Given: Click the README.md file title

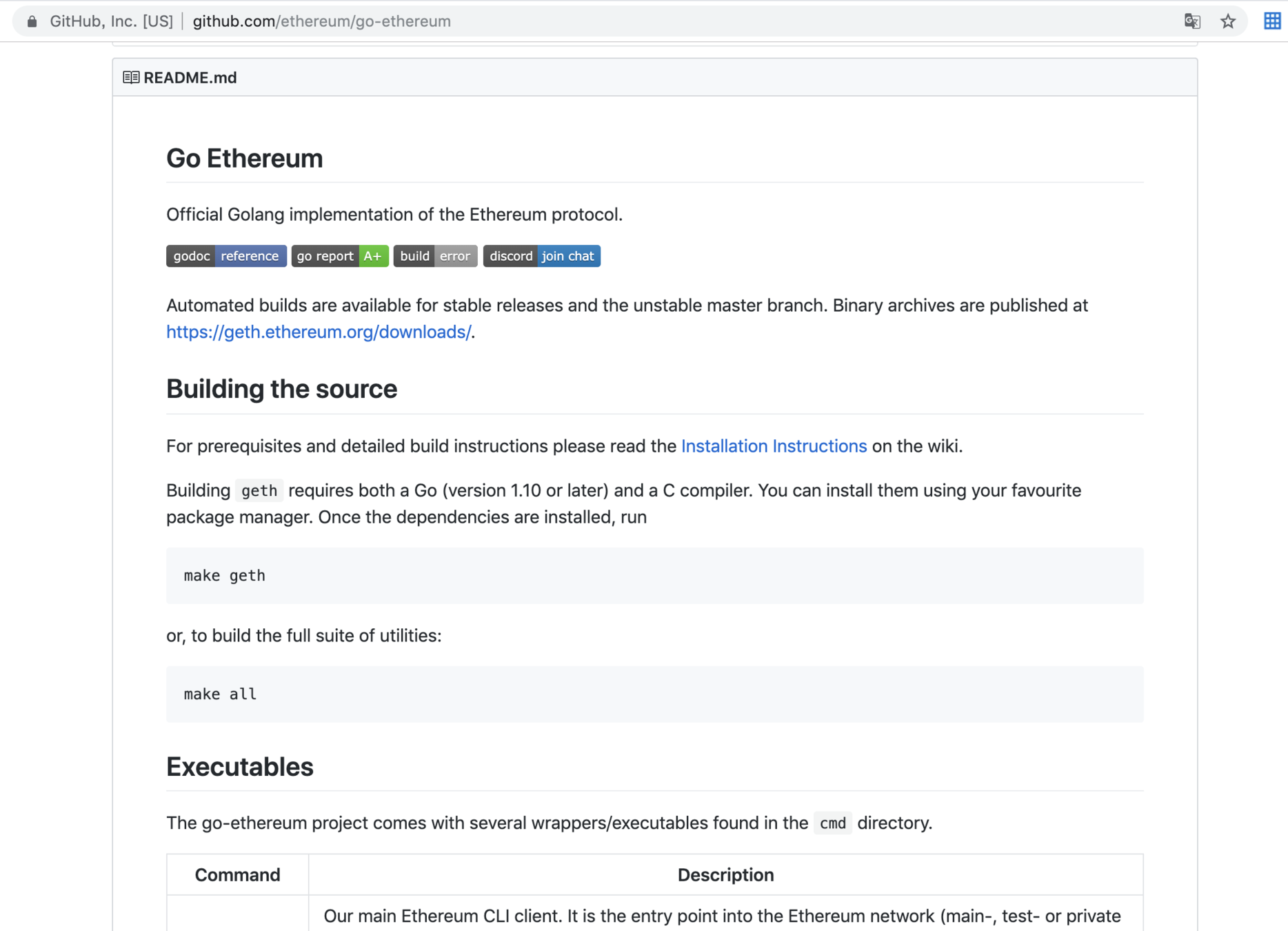Looking at the screenshot, I should [190, 77].
